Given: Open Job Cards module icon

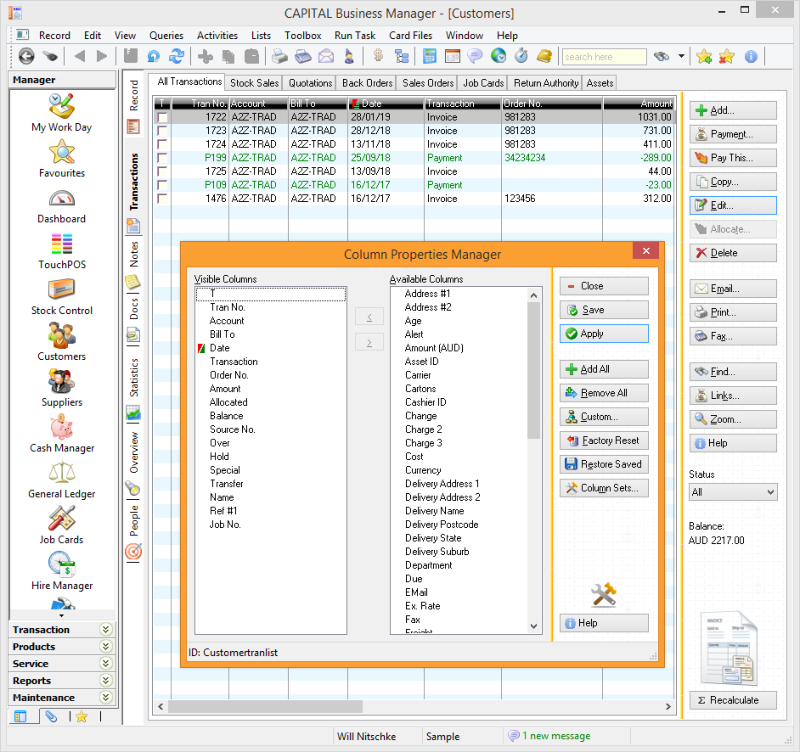Looking at the screenshot, I should (x=62, y=518).
